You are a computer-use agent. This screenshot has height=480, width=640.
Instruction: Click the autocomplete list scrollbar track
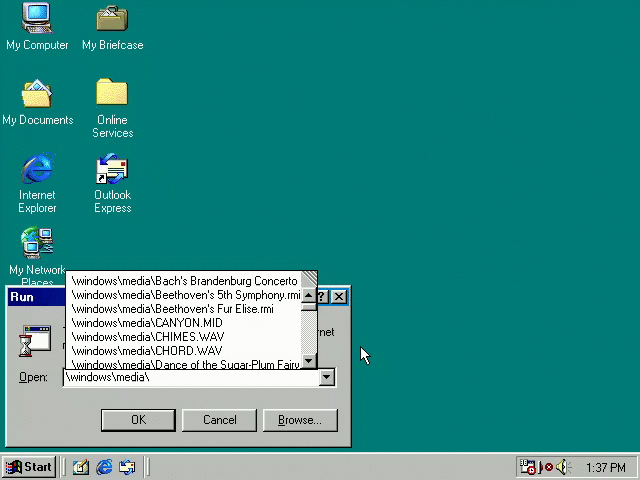[309, 333]
